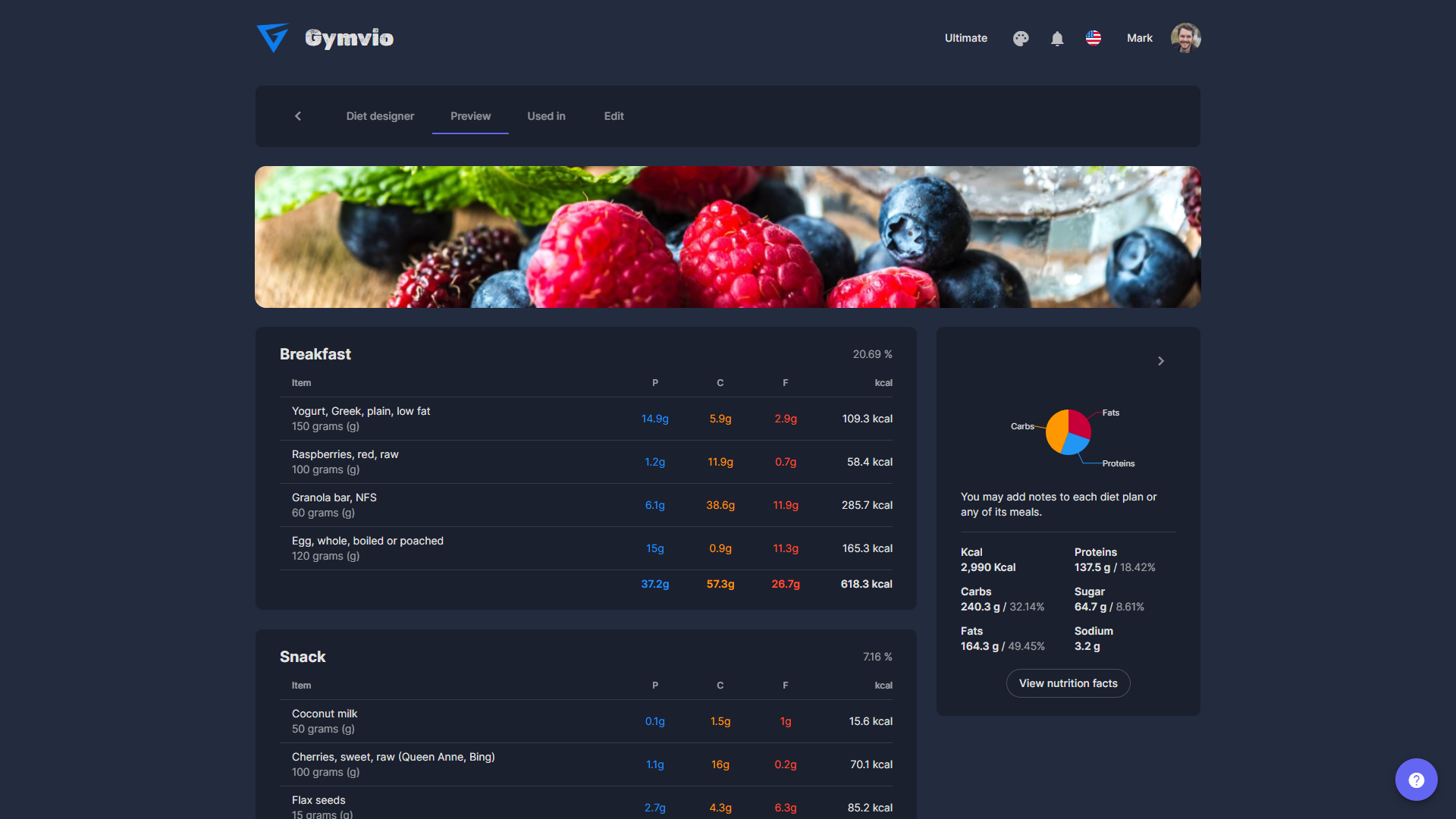Click View nutrition facts button
The image size is (1456, 819).
pos(1068,683)
